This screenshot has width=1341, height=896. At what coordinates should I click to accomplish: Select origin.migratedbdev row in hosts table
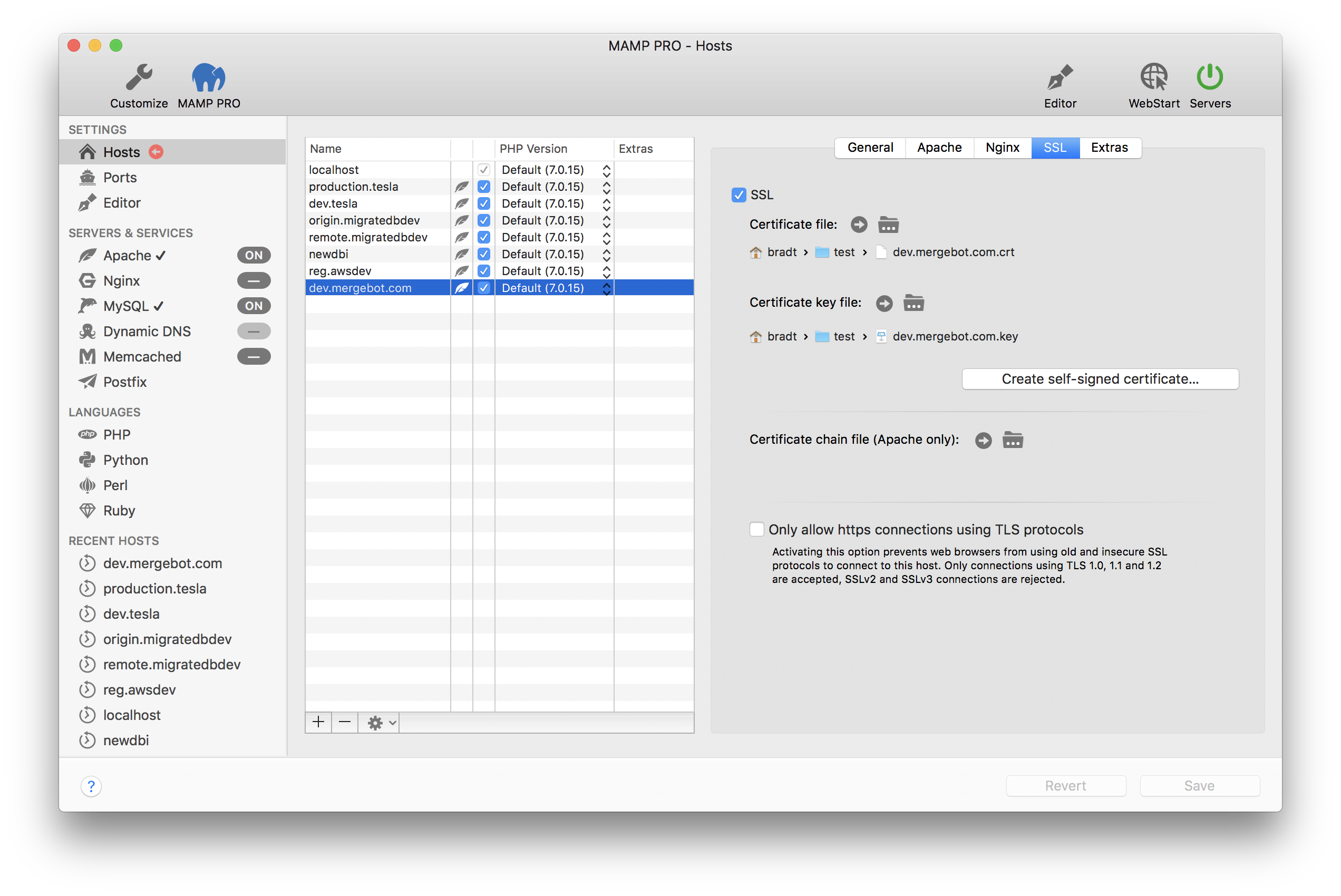[x=499, y=220]
